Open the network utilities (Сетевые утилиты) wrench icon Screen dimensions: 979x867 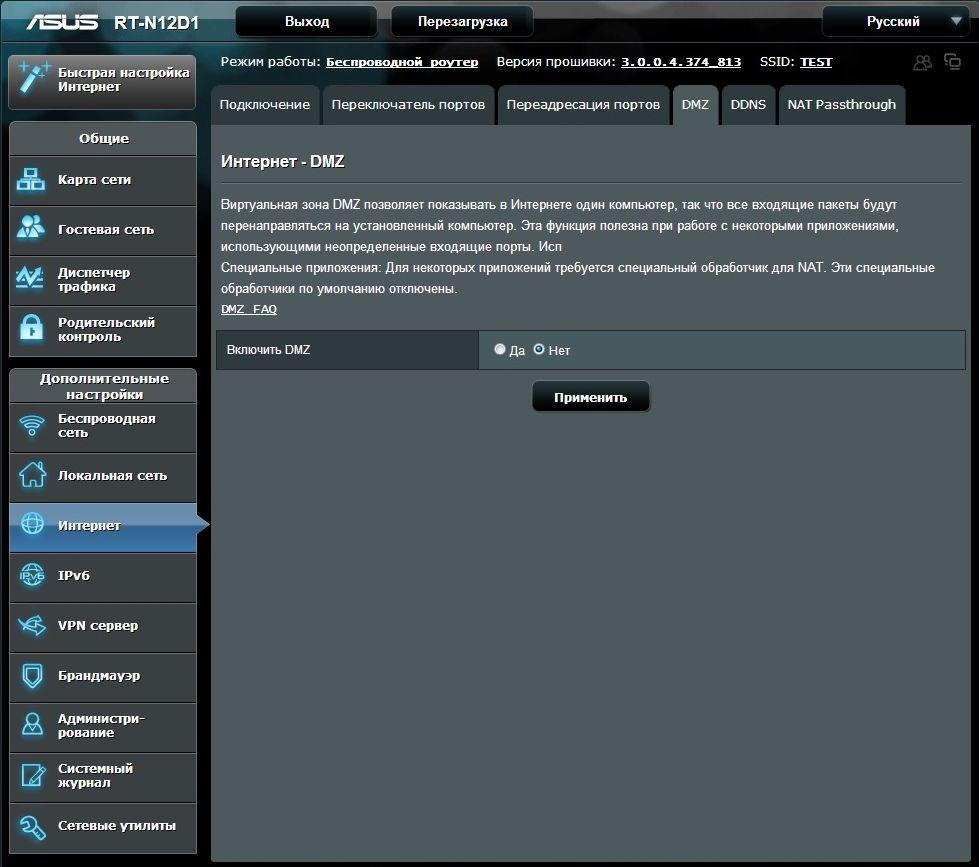[32, 826]
